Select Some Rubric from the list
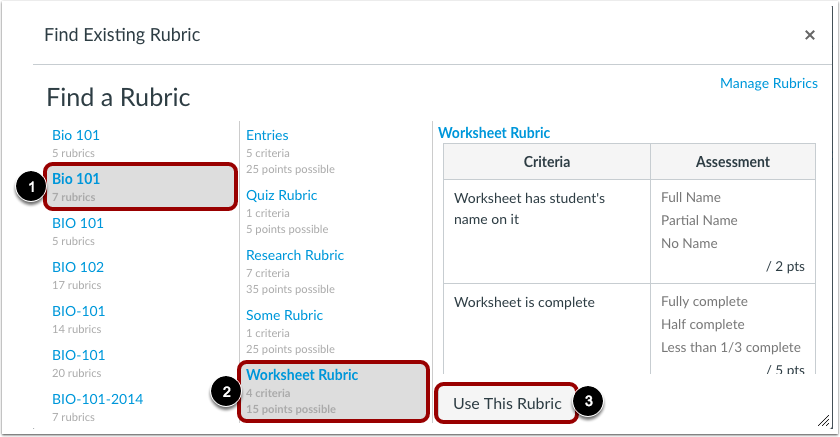 pyautogui.click(x=284, y=315)
